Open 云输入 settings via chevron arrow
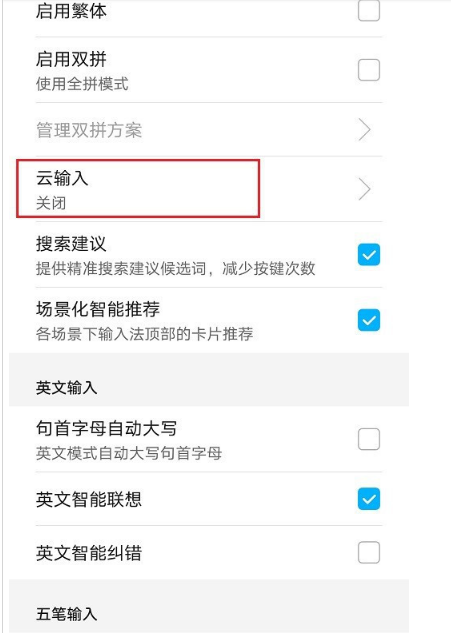The image size is (451, 633). 364,189
